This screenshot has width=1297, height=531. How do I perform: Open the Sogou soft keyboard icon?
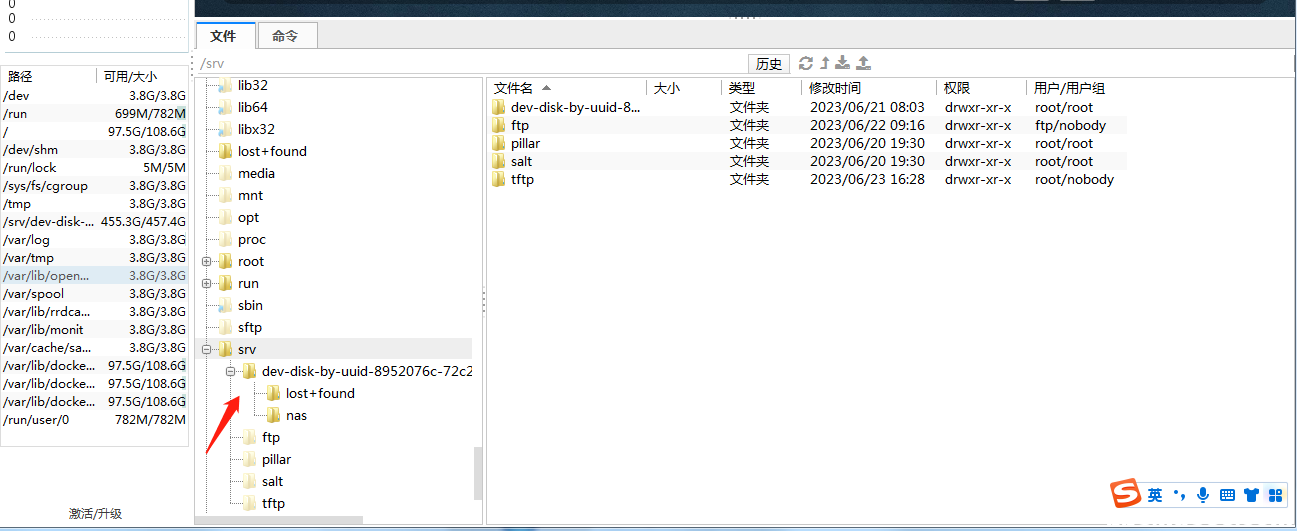click(1227, 495)
